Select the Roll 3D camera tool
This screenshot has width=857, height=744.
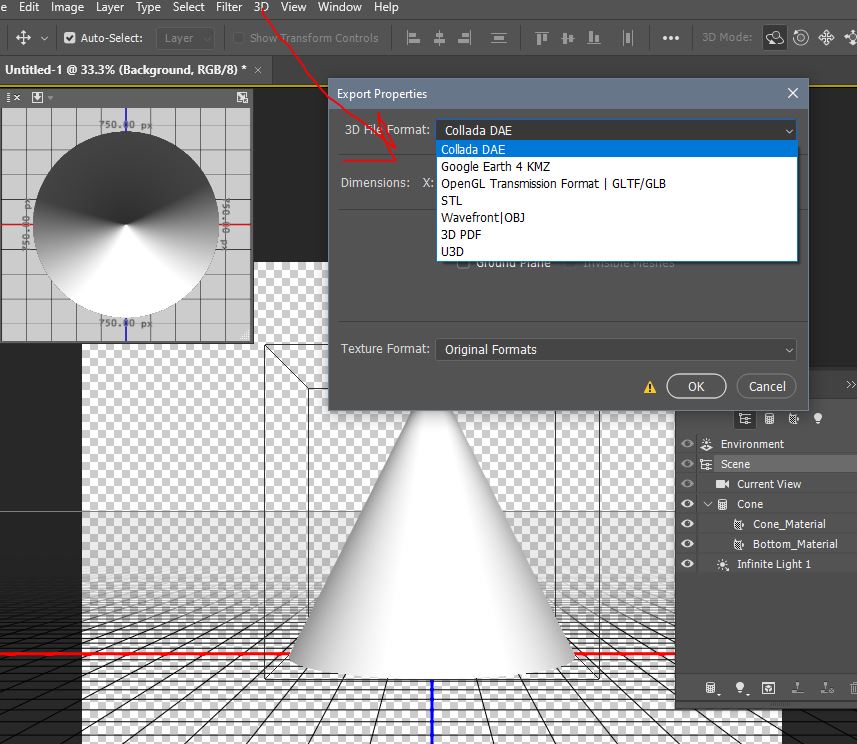801,38
